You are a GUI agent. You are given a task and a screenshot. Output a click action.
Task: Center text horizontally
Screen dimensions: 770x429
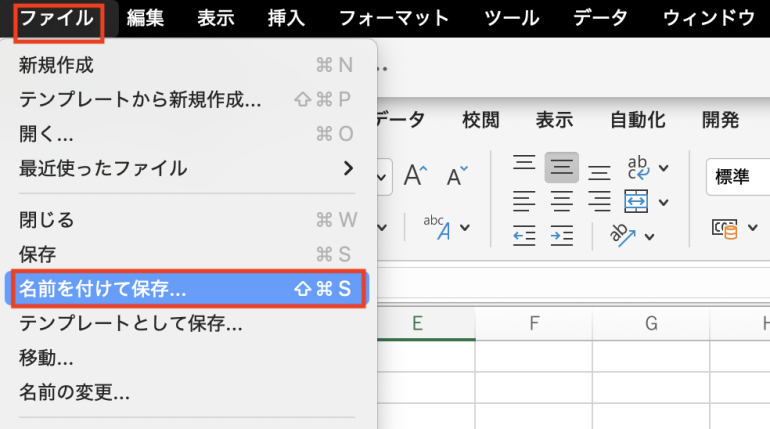click(561, 201)
